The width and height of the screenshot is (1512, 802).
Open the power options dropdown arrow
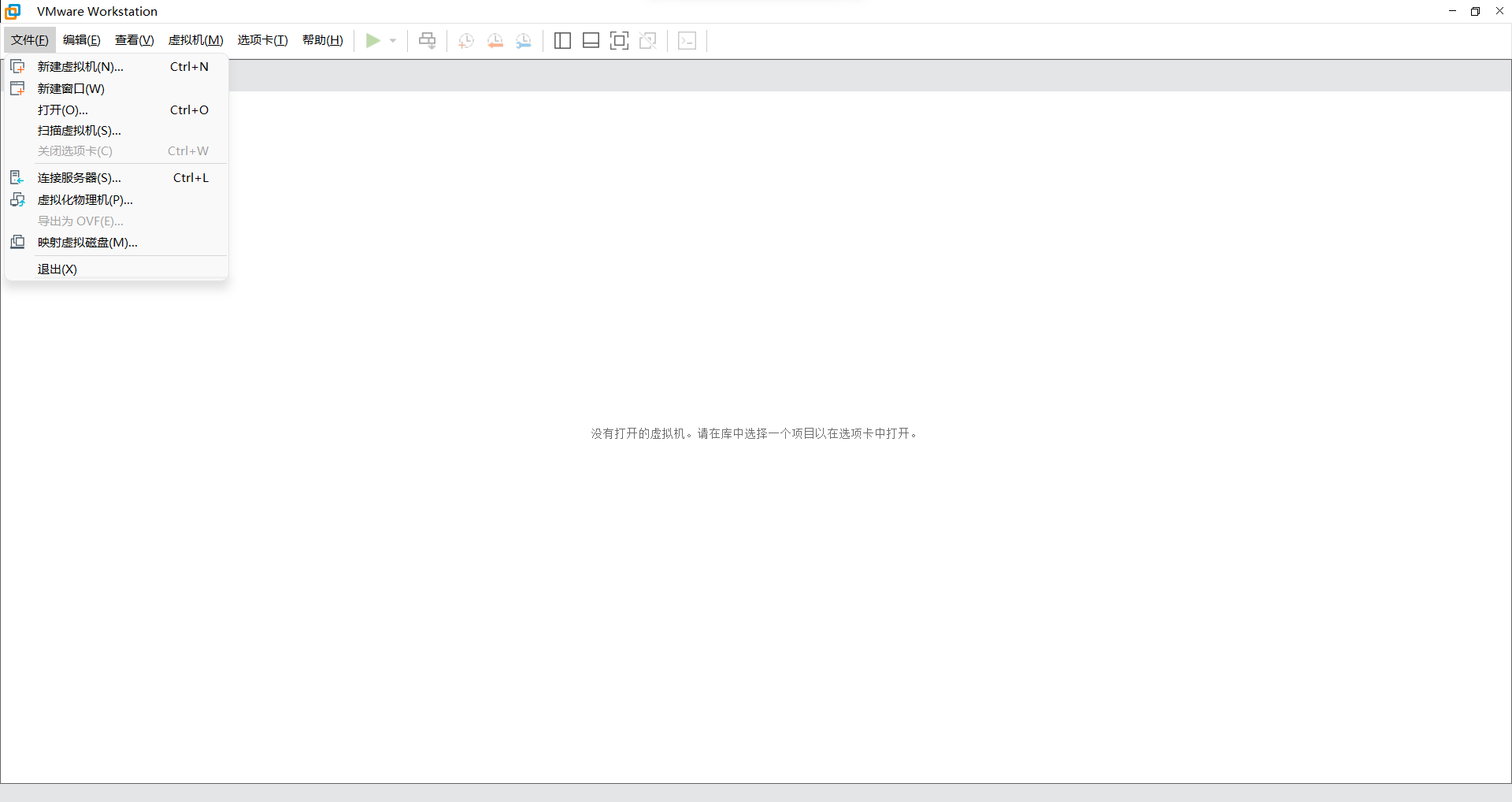tap(393, 40)
